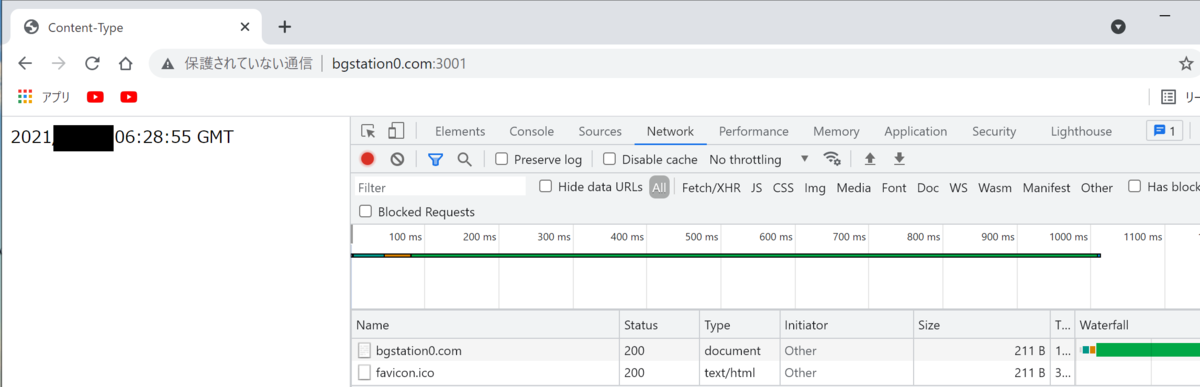
Task: Open network search magnifier
Action: pyautogui.click(x=464, y=159)
